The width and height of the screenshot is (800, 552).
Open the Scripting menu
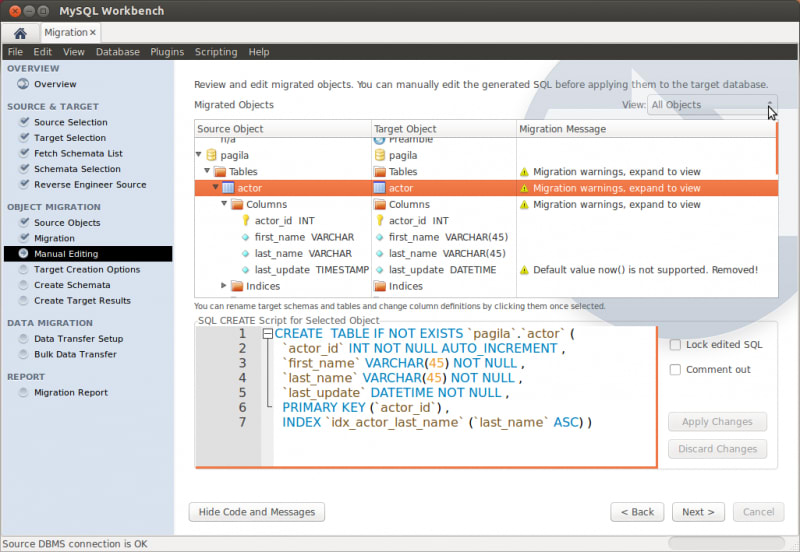point(216,52)
